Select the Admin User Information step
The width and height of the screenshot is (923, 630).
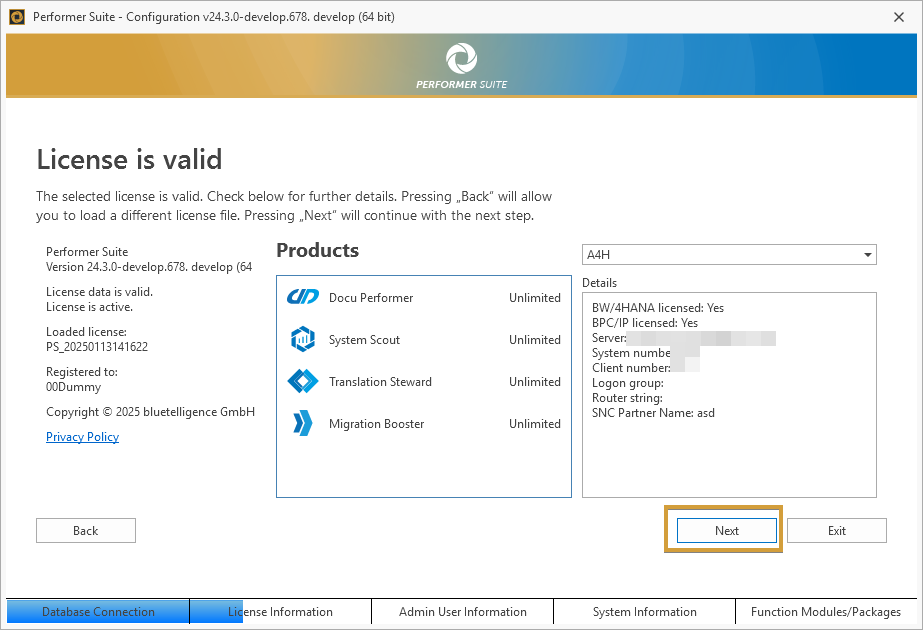click(462, 612)
